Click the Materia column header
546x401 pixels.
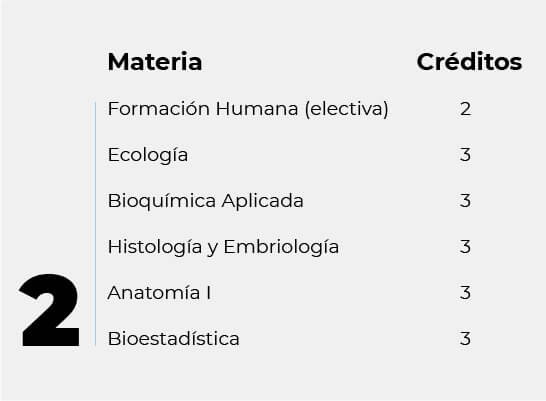(155, 62)
